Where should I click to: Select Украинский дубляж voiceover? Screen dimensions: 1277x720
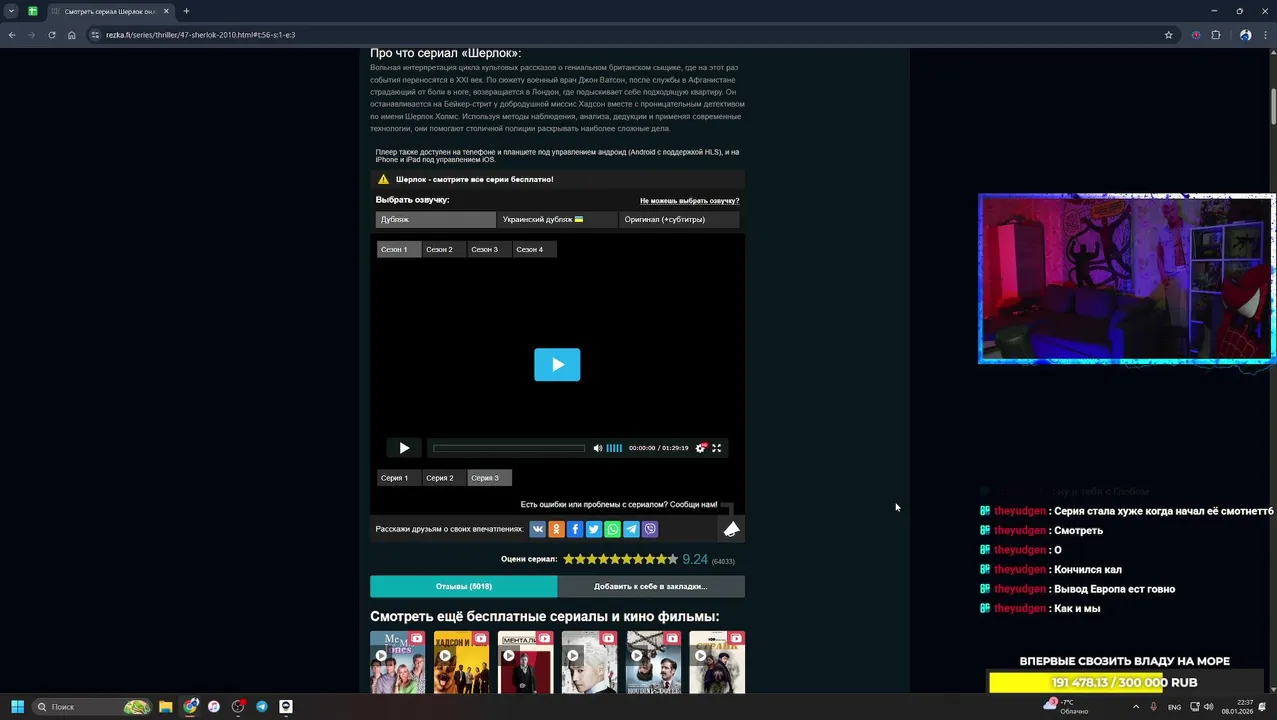(557, 219)
